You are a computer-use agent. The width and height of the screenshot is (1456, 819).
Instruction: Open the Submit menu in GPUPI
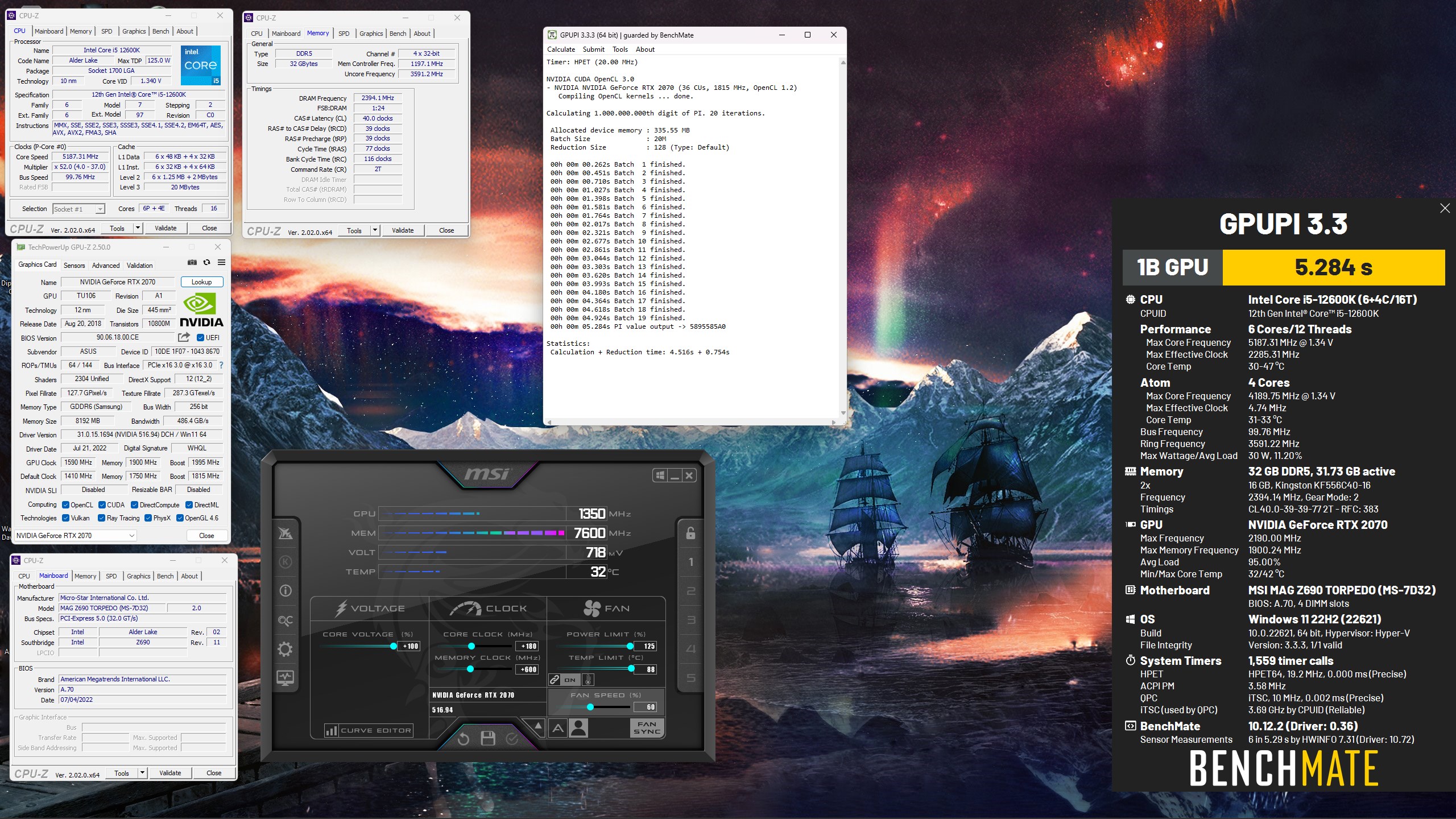coord(594,49)
